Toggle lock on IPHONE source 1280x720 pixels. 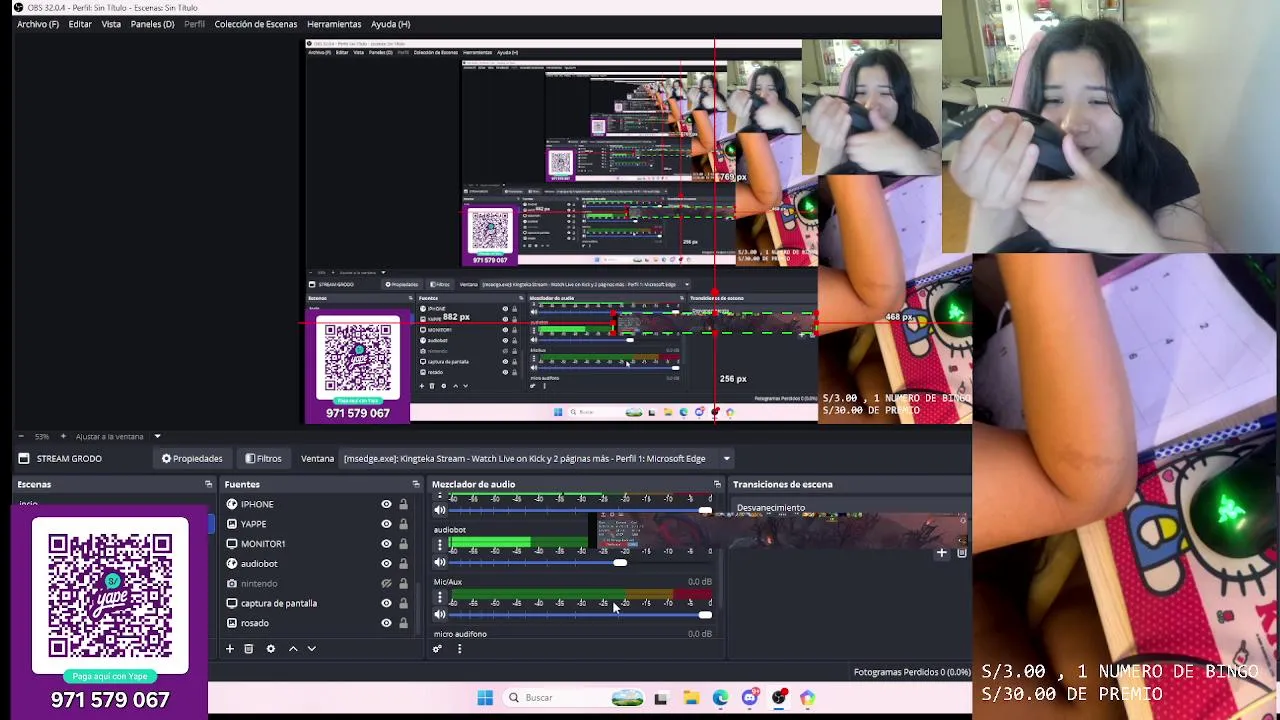point(403,504)
